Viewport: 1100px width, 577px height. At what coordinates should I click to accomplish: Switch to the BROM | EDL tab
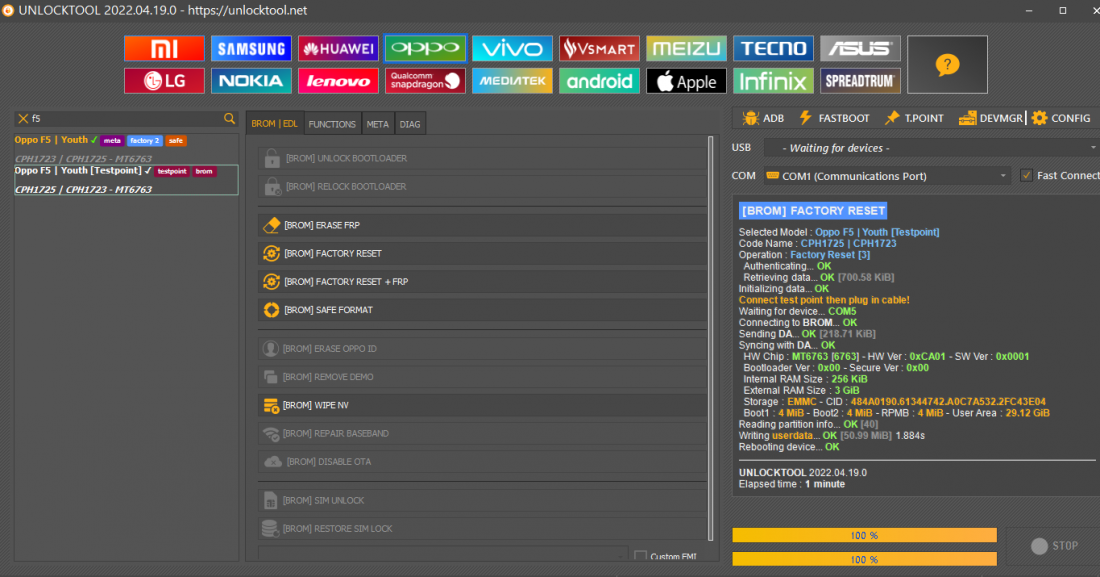point(274,124)
